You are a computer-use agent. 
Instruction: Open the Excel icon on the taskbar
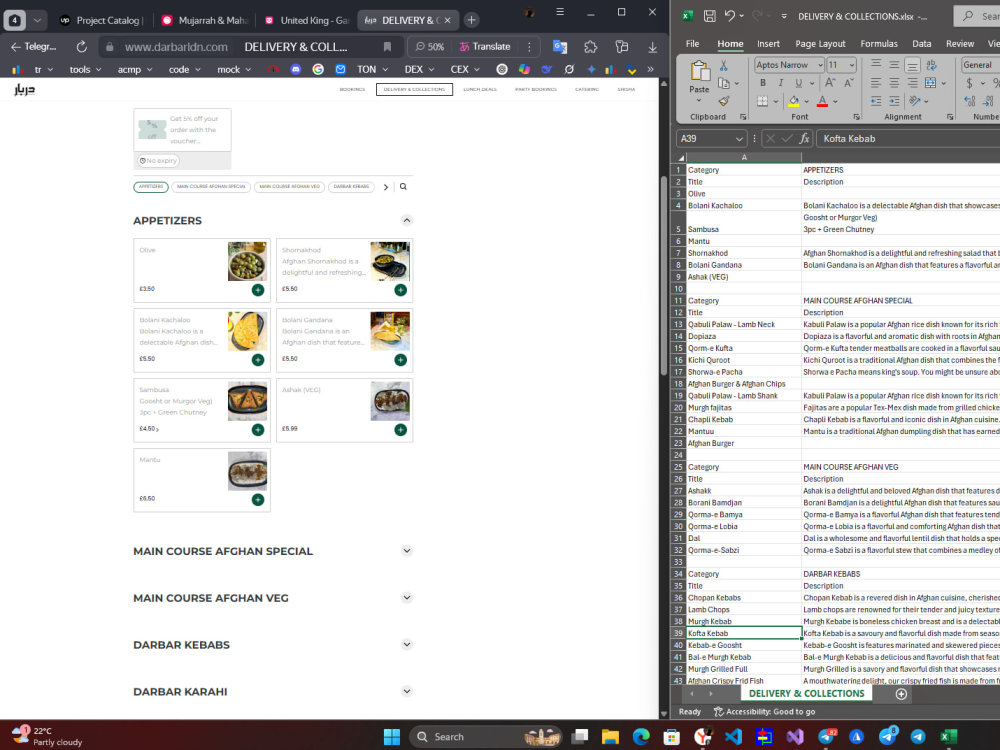(x=949, y=737)
